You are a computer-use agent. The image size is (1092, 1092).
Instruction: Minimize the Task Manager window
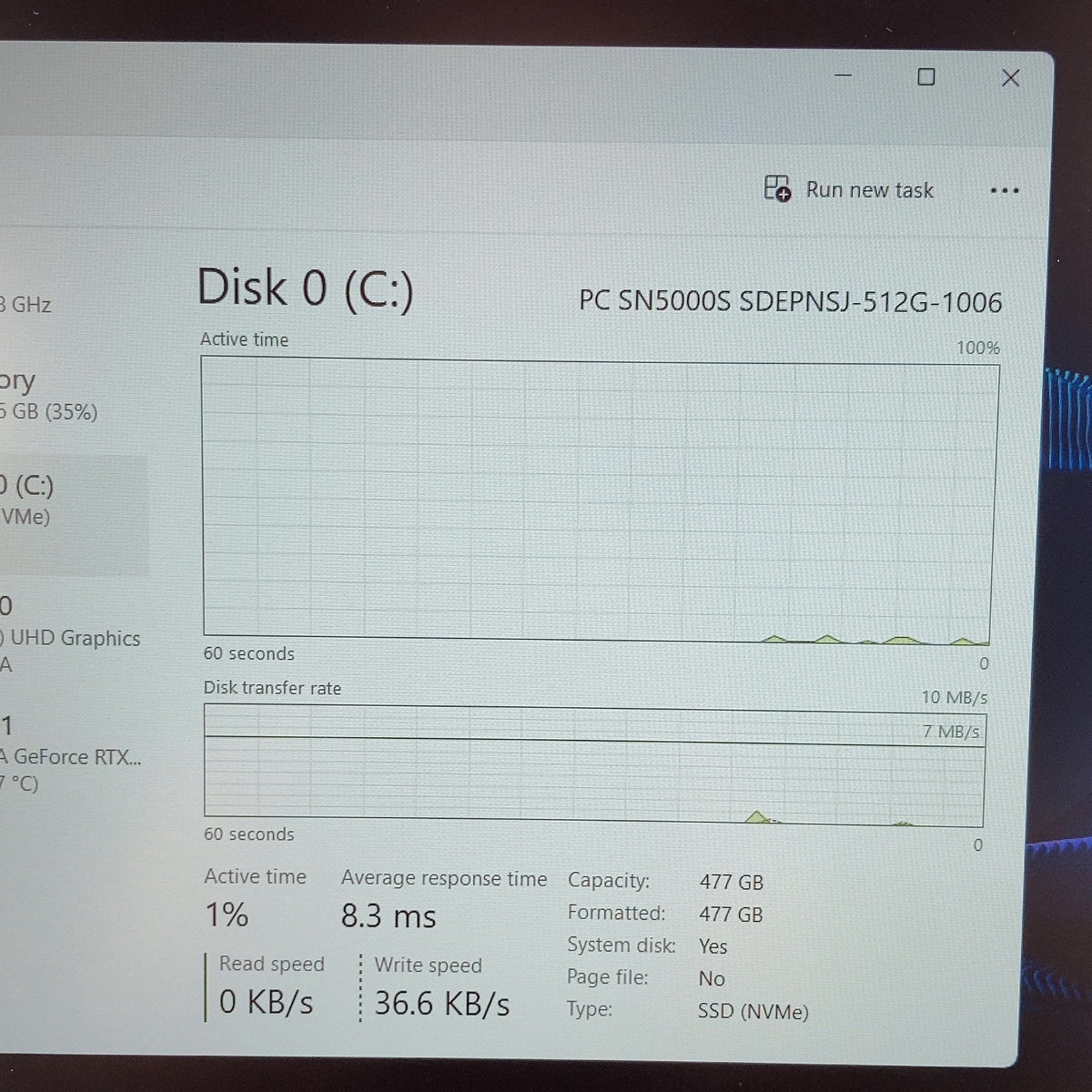point(844,76)
